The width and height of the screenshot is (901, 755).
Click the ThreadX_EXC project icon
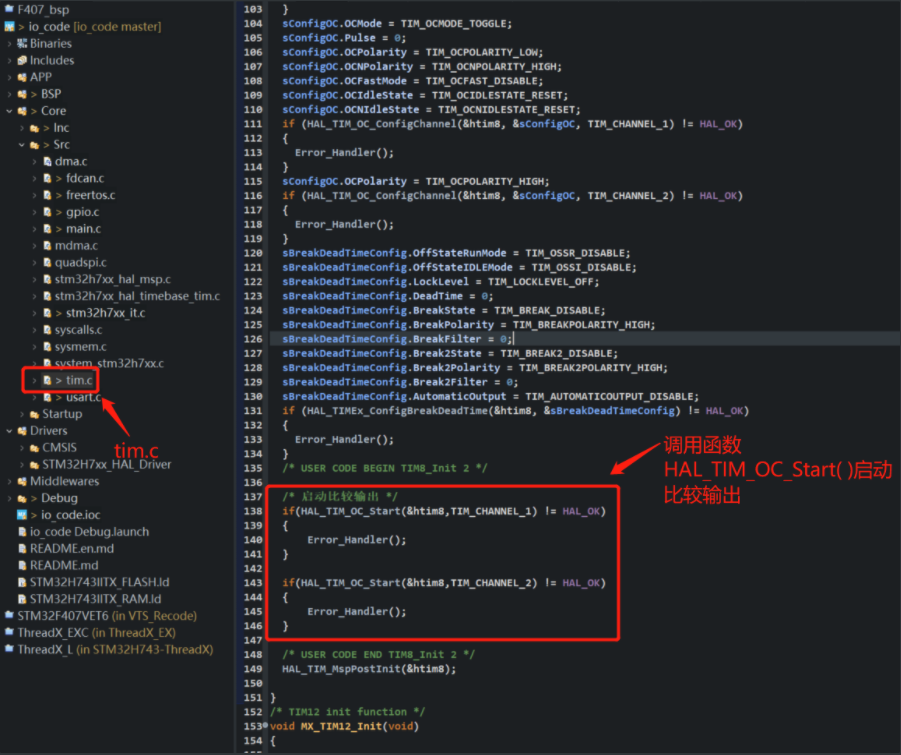[9, 633]
